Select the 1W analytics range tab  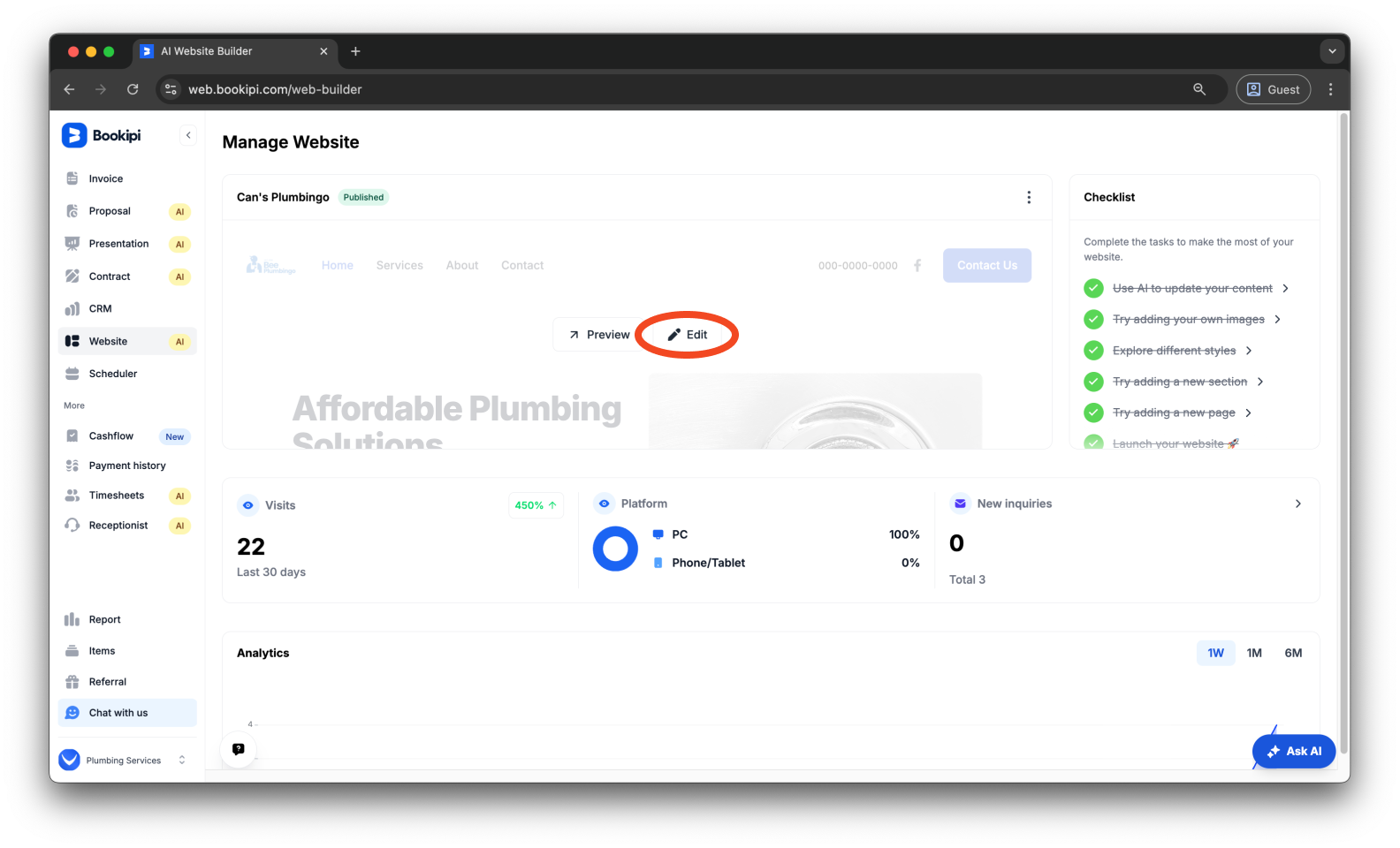coord(1216,653)
